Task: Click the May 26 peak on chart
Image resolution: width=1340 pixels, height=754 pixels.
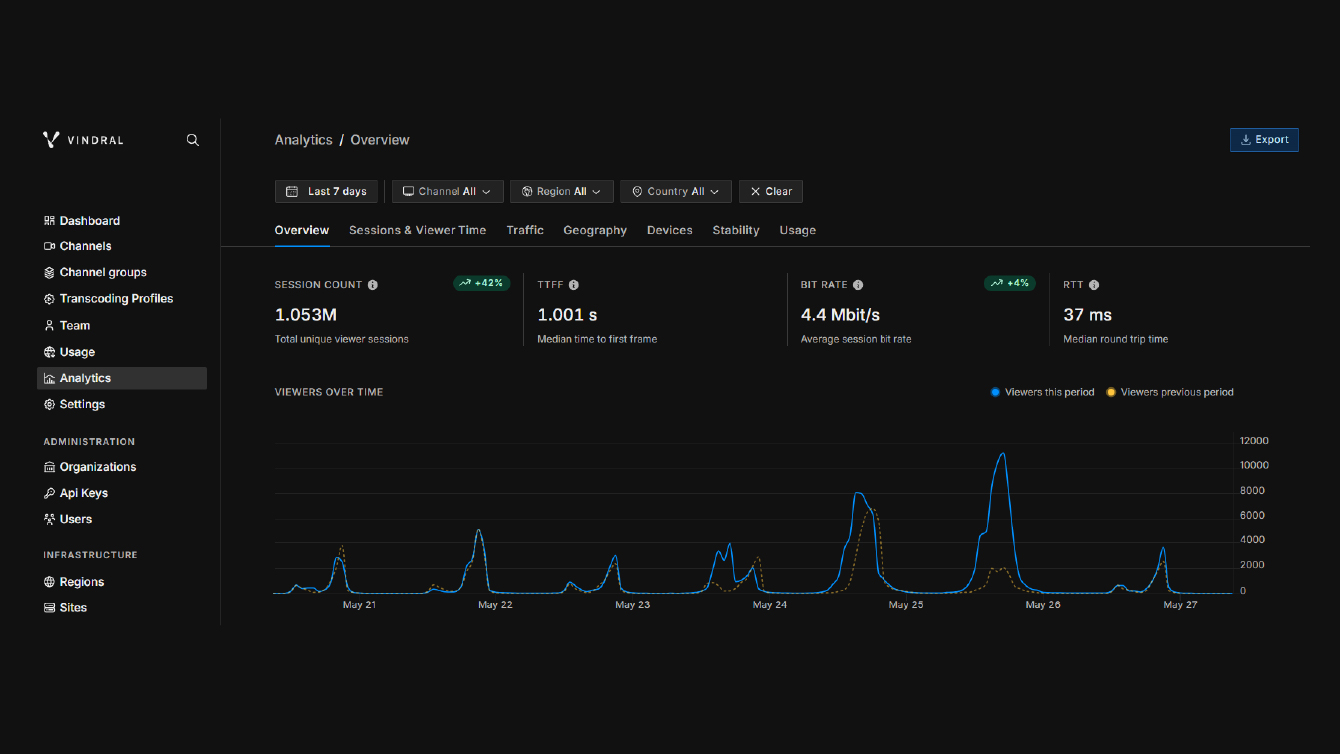Action: pyautogui.click(x=1001, y=455)
